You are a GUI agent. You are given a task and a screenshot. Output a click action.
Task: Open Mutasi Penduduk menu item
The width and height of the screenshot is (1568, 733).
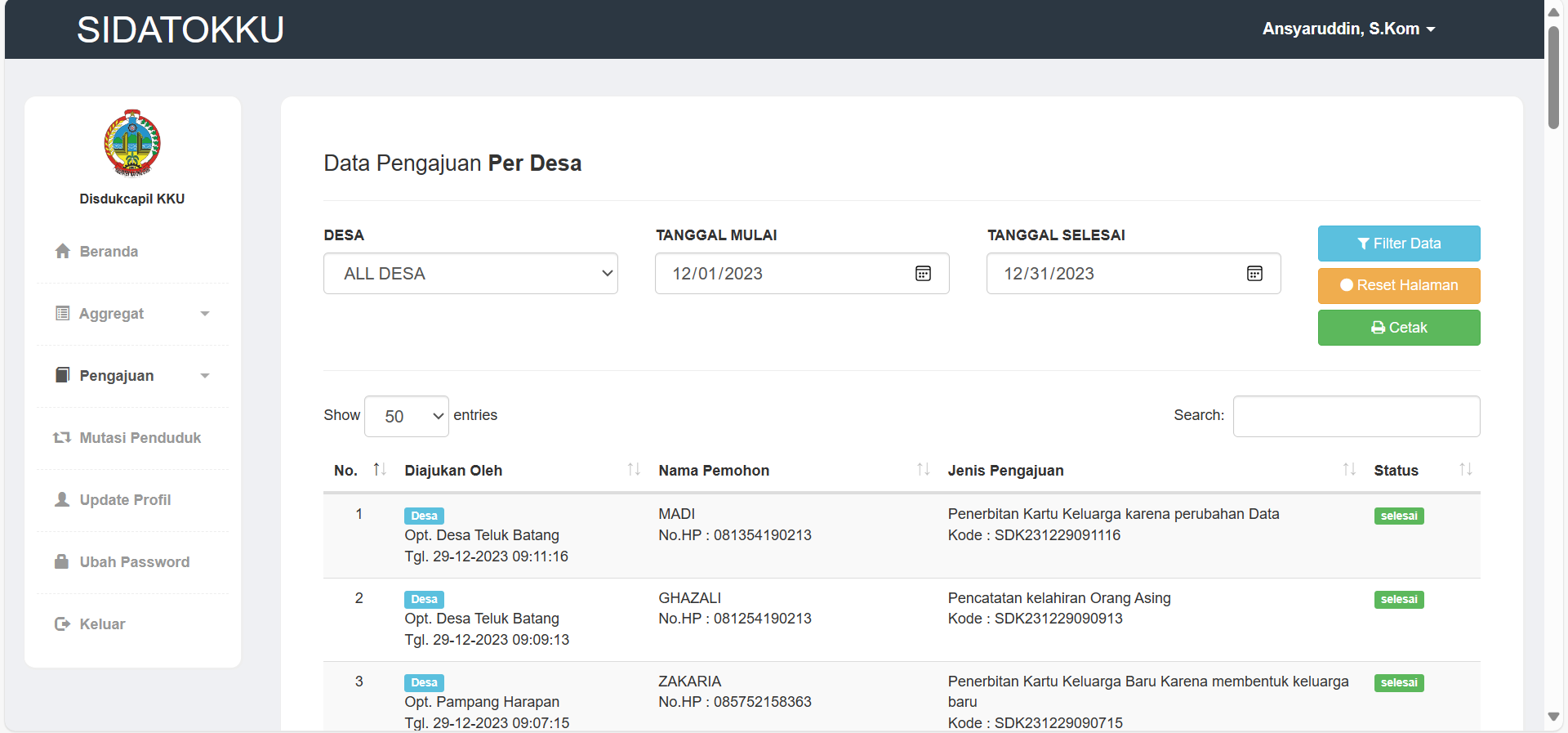[x=140, y=438]
